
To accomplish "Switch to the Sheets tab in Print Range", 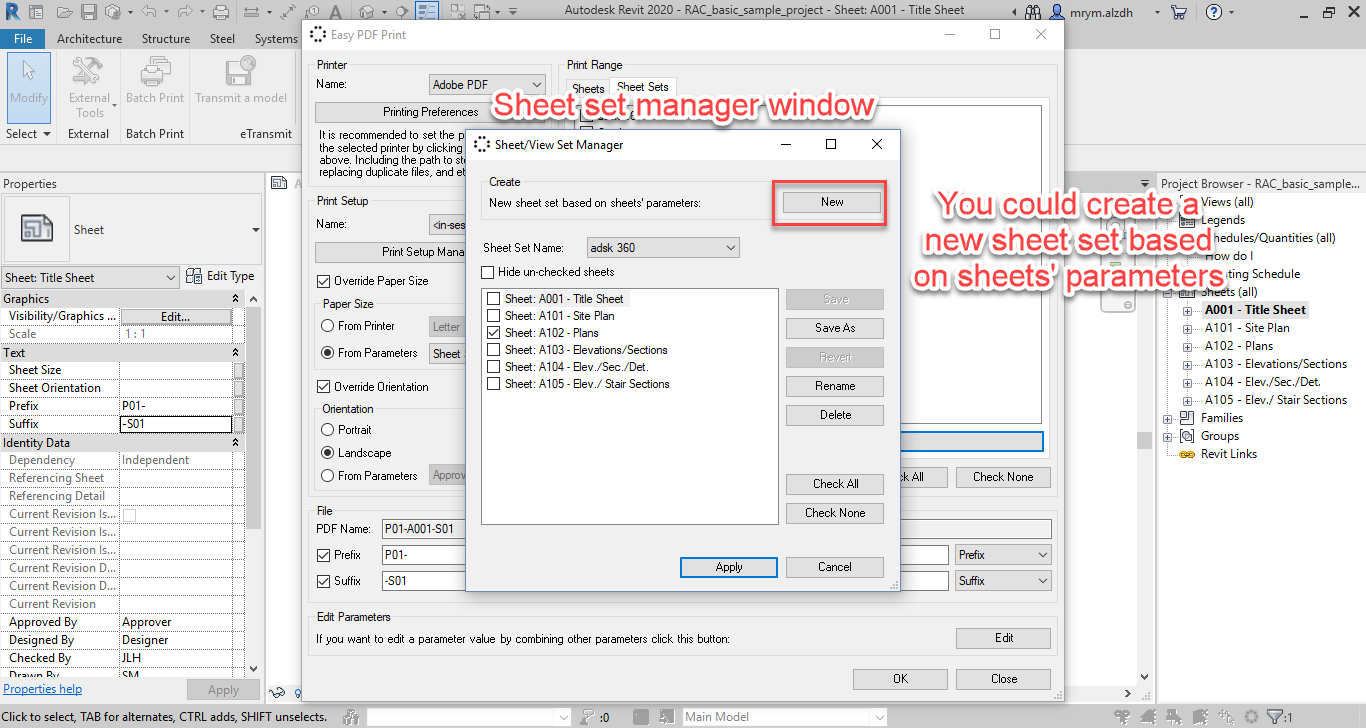I will [589, 89].
